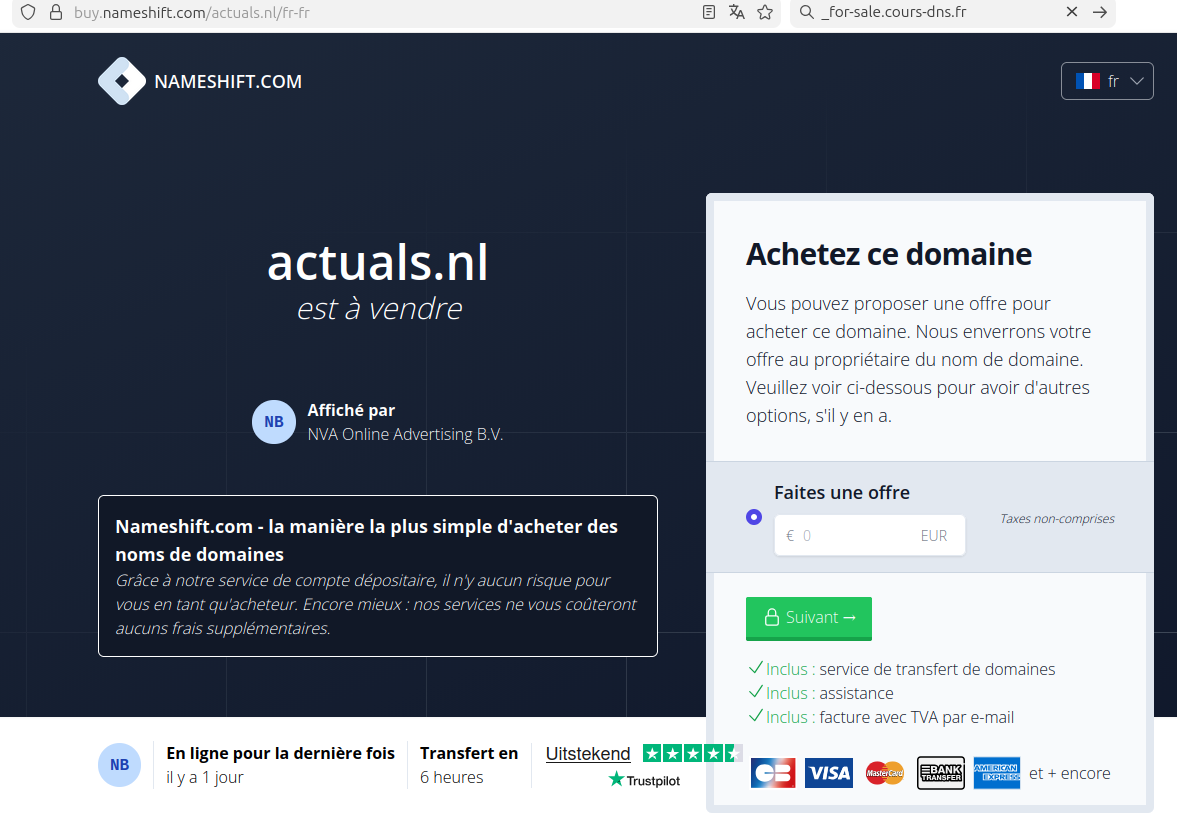Click 'est à vendre' subtitle
1177x814 pixels.
click(x=379, y=309)
